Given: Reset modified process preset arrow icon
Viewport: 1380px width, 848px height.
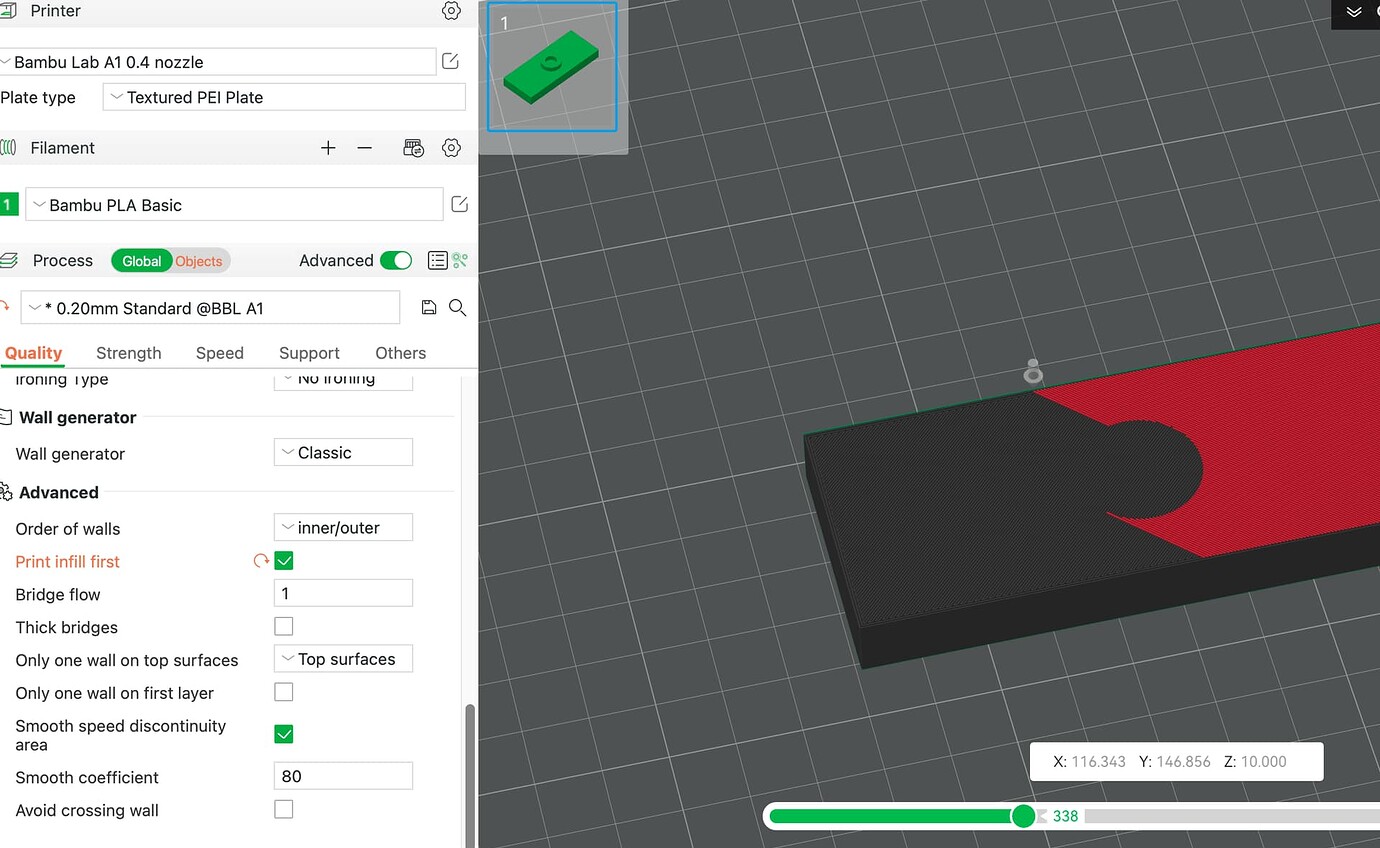Looking at the screenshot, I should coord(5,307).
